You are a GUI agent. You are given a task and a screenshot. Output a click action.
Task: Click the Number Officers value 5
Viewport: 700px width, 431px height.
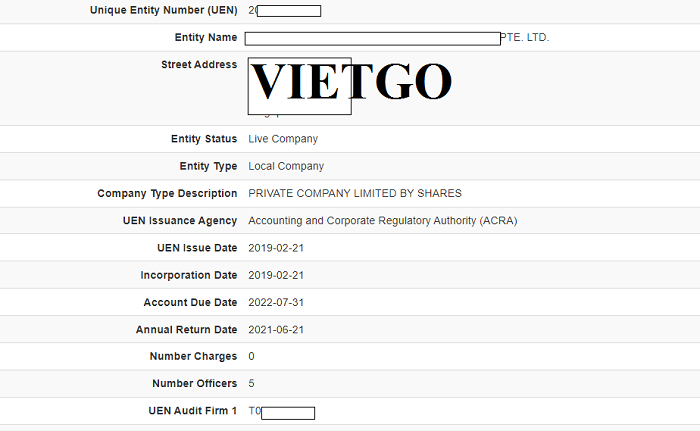pyautogui.click(x=251, y=384)
